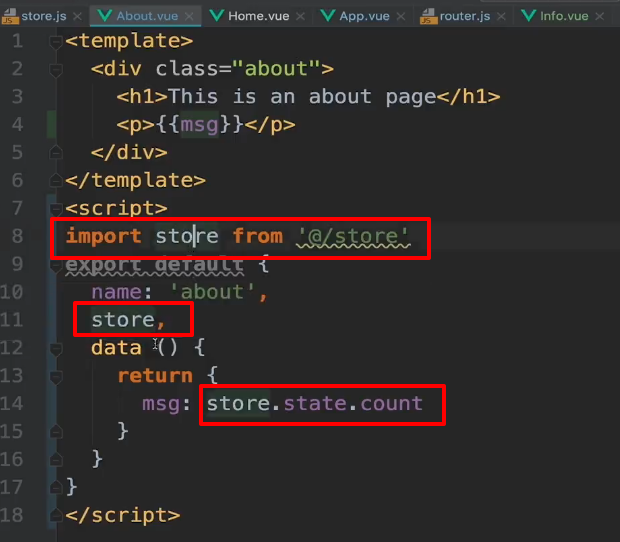Close the App.vue tab

[x=401, y=17]
